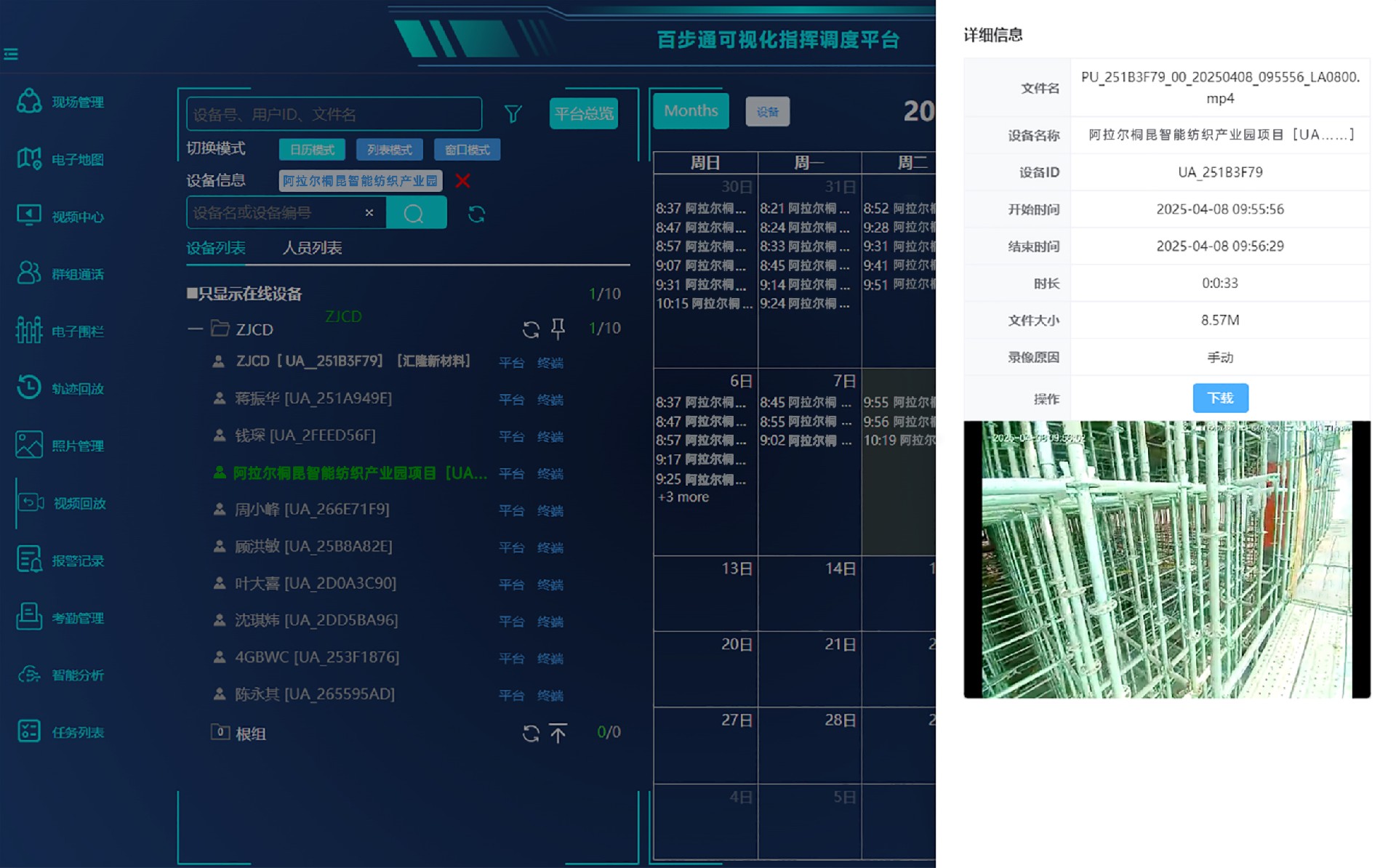Screen dimensions: 1396x868
Task: Open 照片管理 in the sidebar menu
Action: coord(77,446)
